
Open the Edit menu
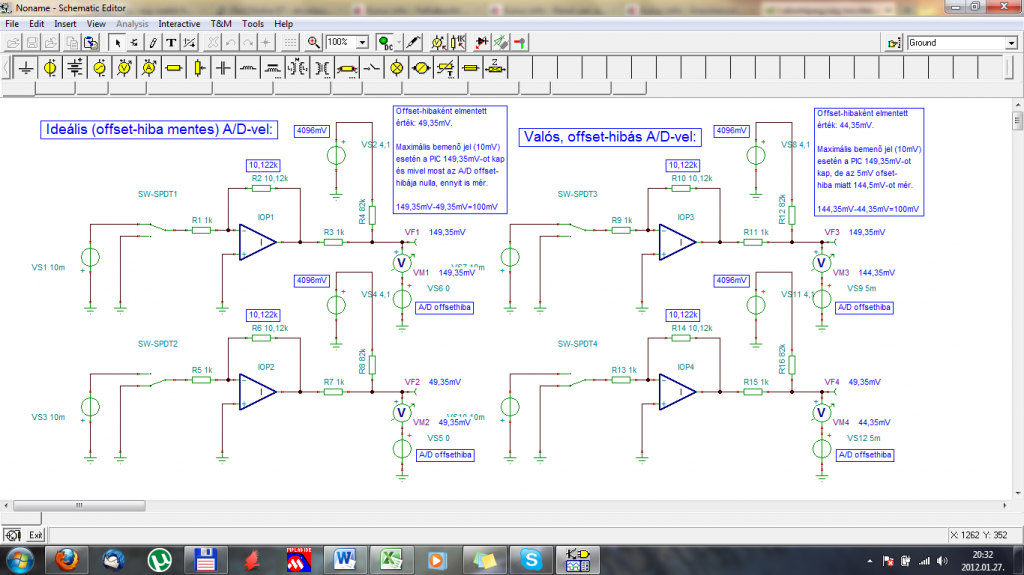37,24
